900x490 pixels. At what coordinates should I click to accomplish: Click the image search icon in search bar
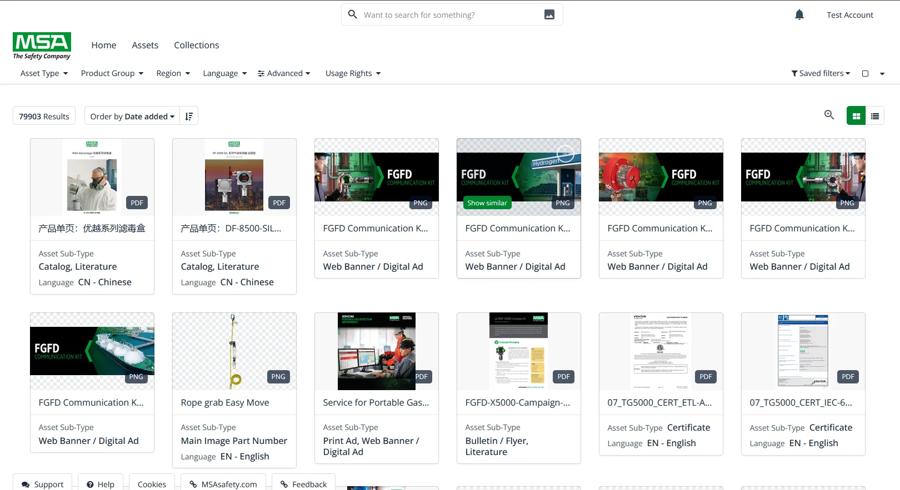(x=549, y=15)
